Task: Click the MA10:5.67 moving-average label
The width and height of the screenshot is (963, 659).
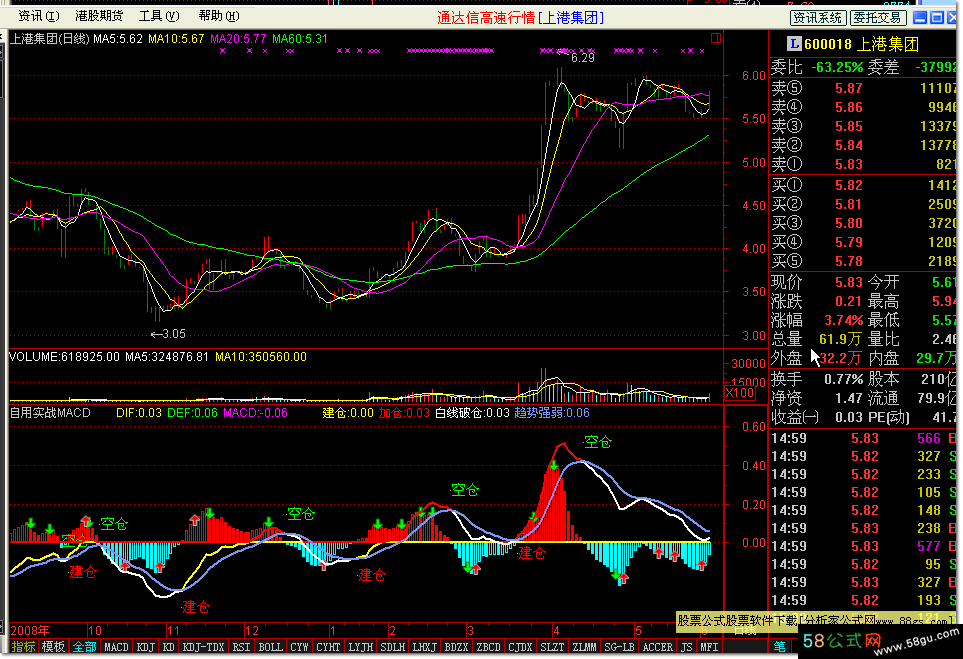Action: (x=176, y=39)
